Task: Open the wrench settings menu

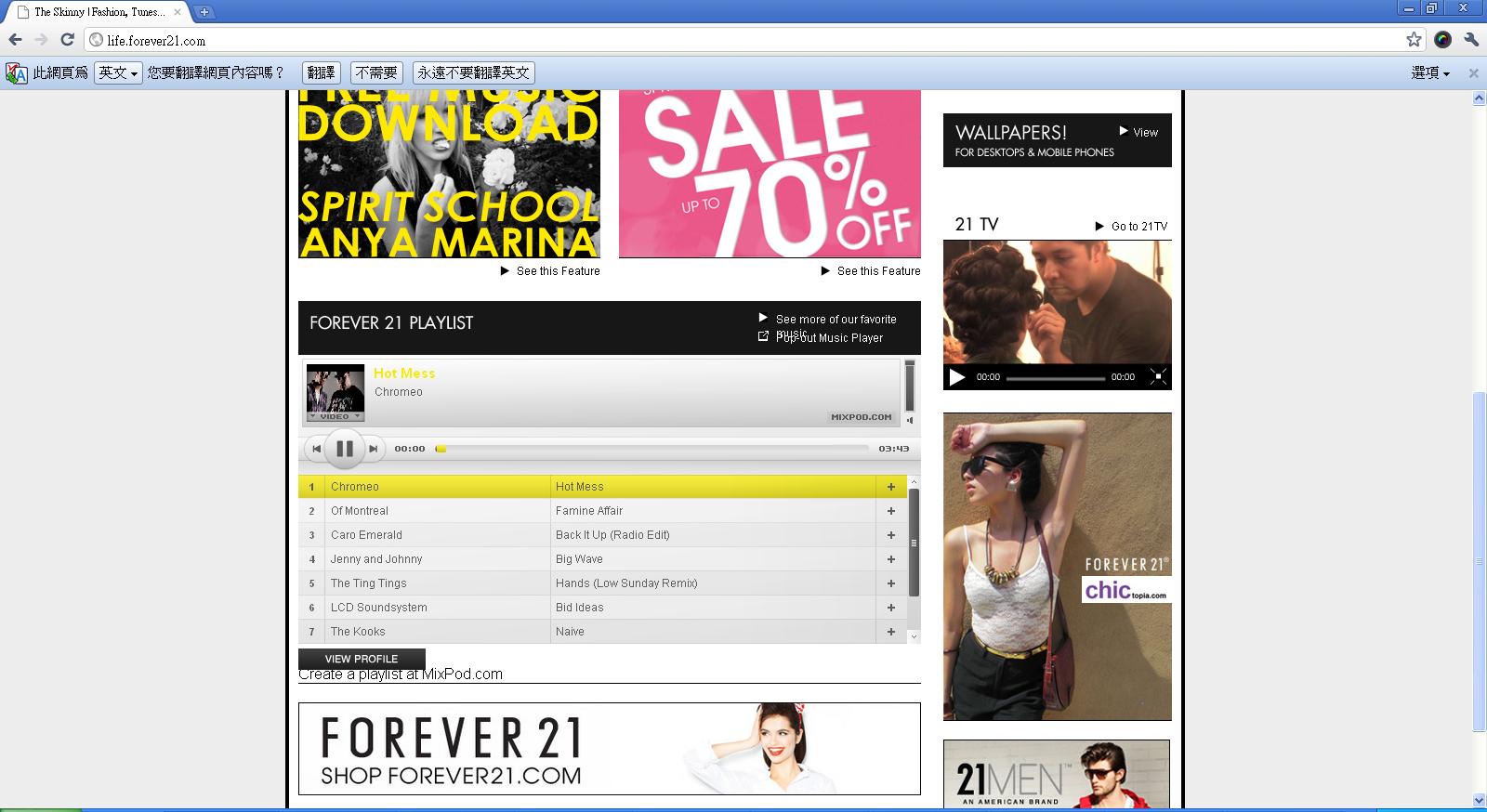Action: [1471, 39]
